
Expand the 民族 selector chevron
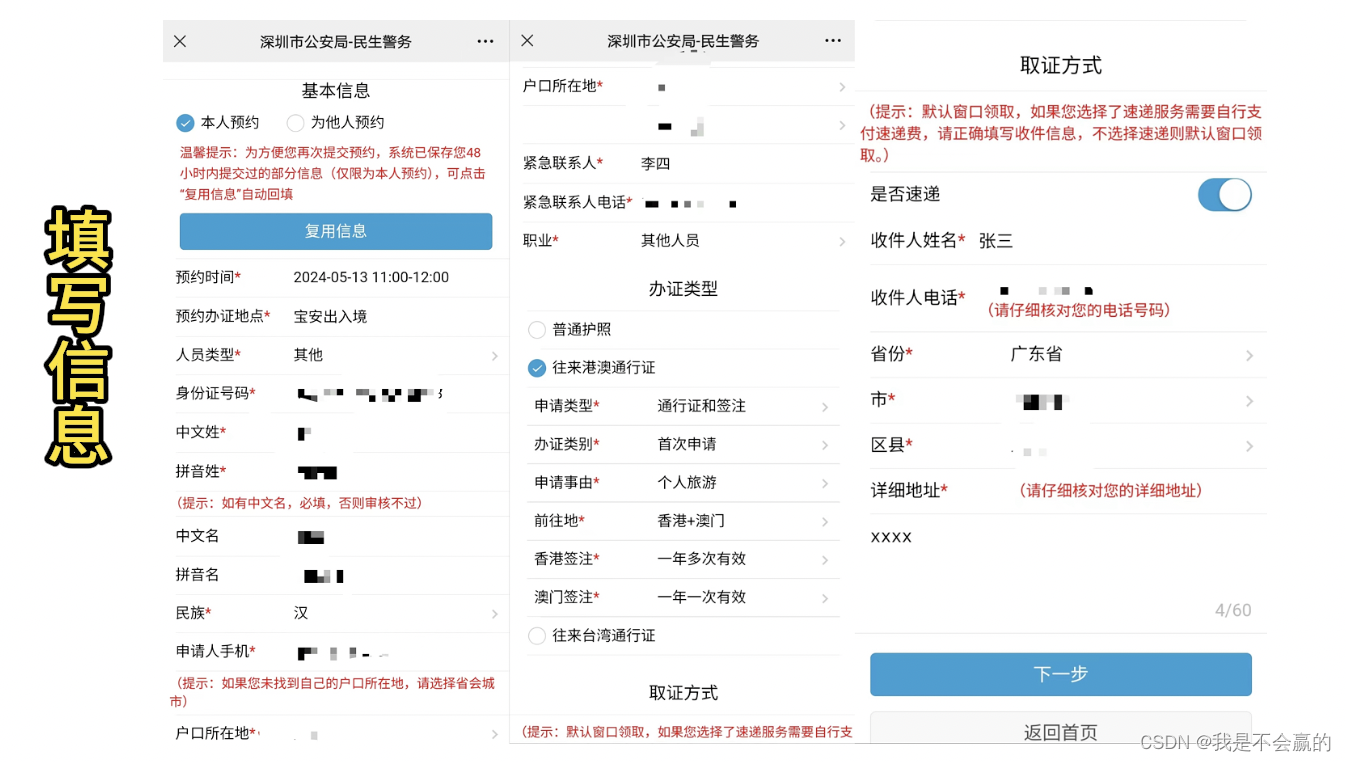(x=494, y=614)
